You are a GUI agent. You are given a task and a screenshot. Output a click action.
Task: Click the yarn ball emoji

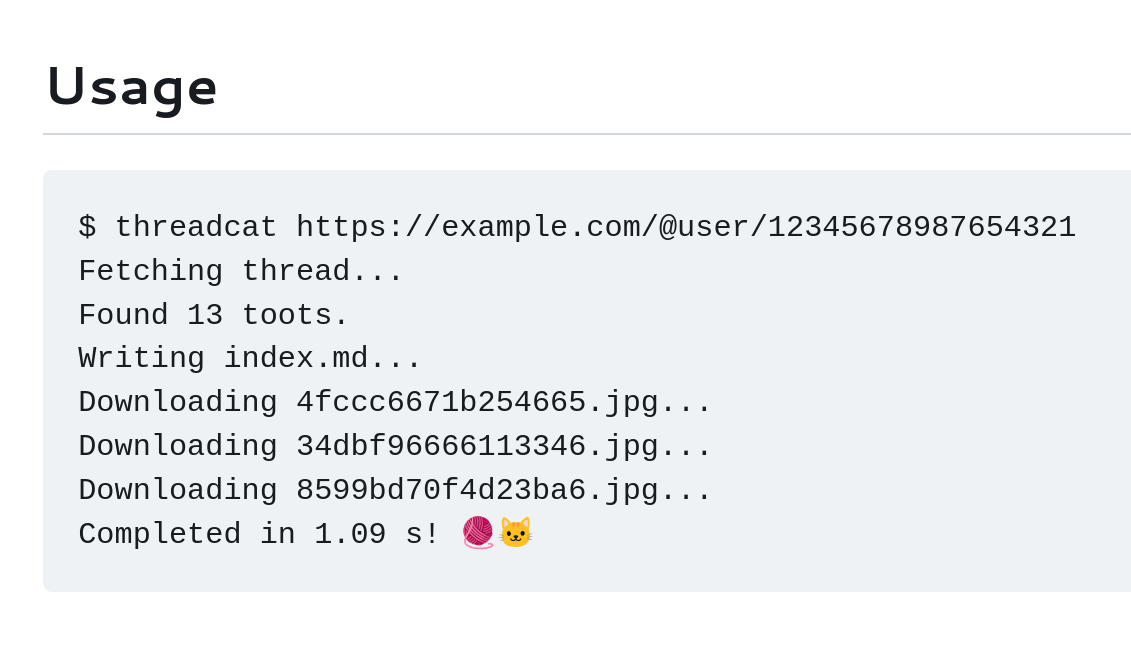pos(478,533)
